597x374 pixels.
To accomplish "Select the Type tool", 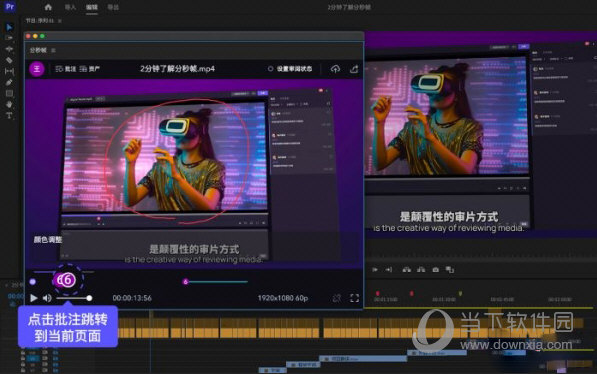I will click(9, 115).
